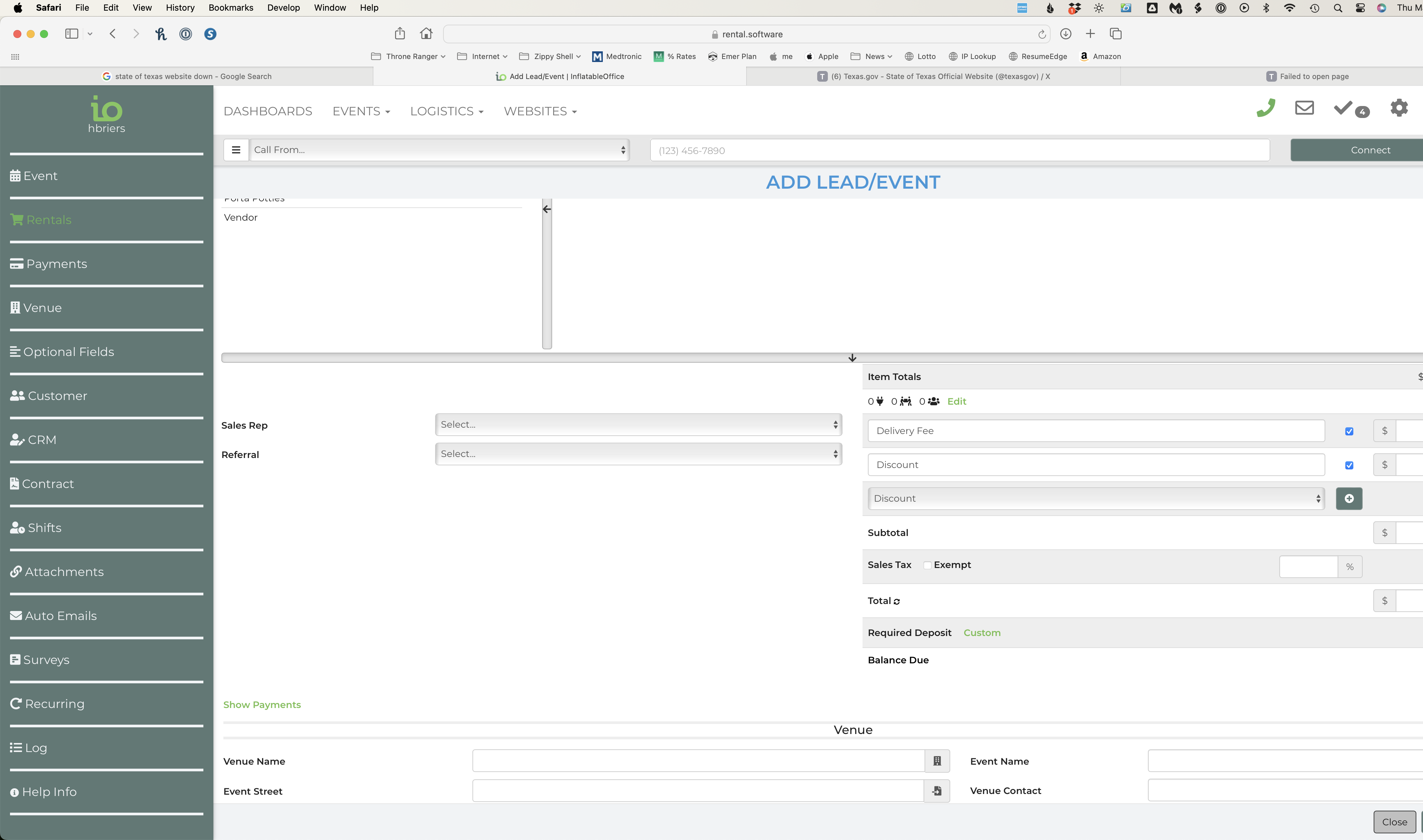Open the Throne Ranger bookmarks folder
The height and width of the screenshot is (840, 1423).
coord(408,57)
